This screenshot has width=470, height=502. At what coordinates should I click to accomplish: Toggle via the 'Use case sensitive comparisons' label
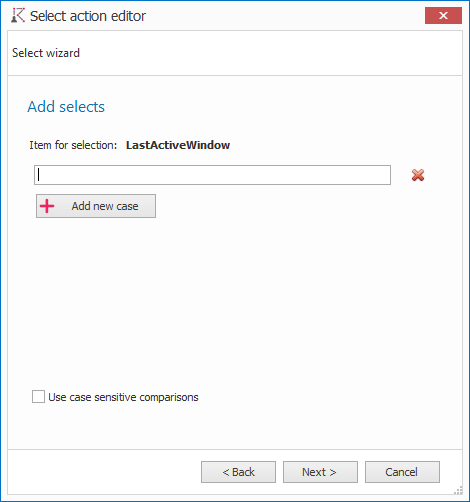click(x=123, y=397)
